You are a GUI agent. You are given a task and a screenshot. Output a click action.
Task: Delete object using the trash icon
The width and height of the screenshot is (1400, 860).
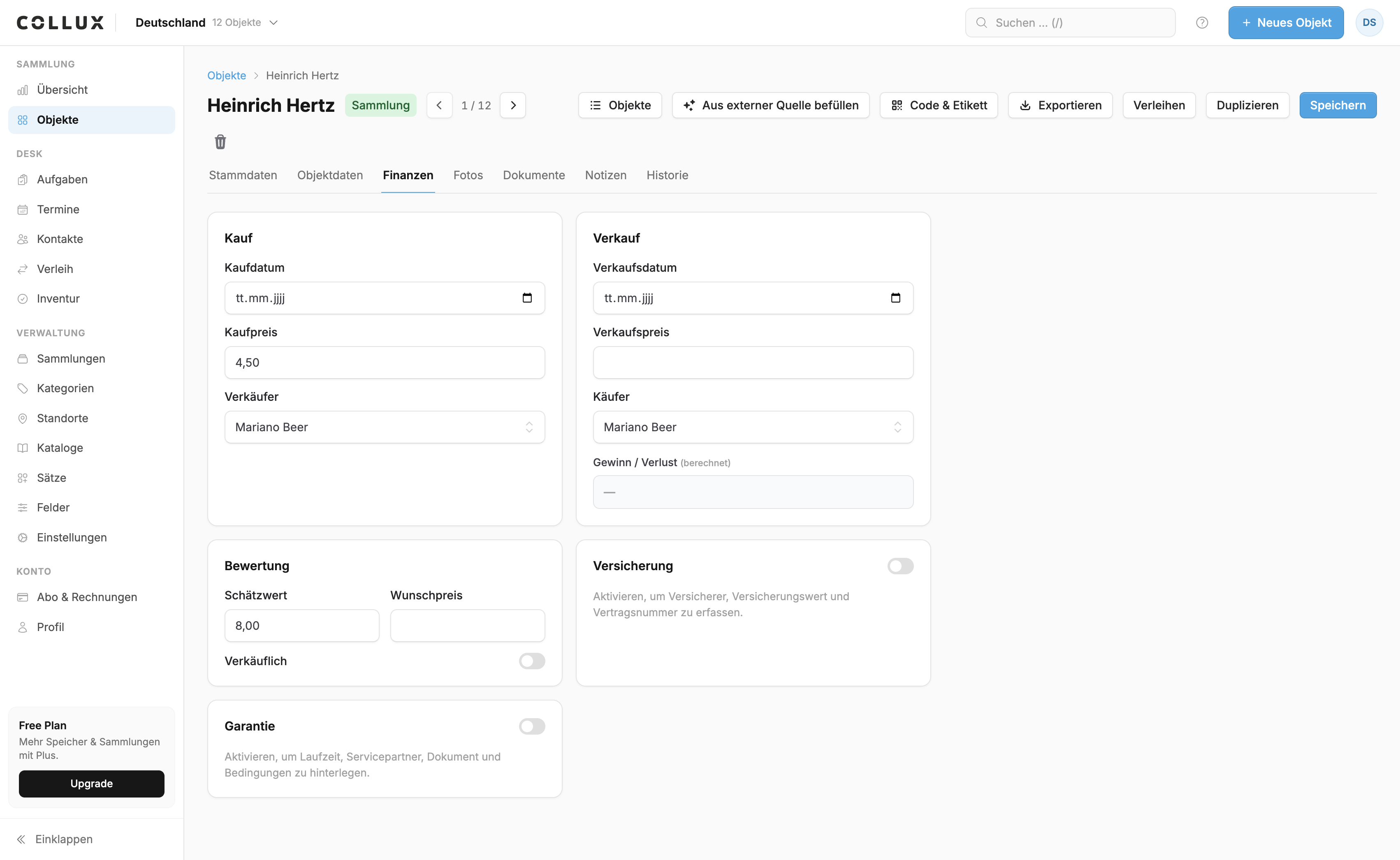pyautogui.click(x=220, y=142)
